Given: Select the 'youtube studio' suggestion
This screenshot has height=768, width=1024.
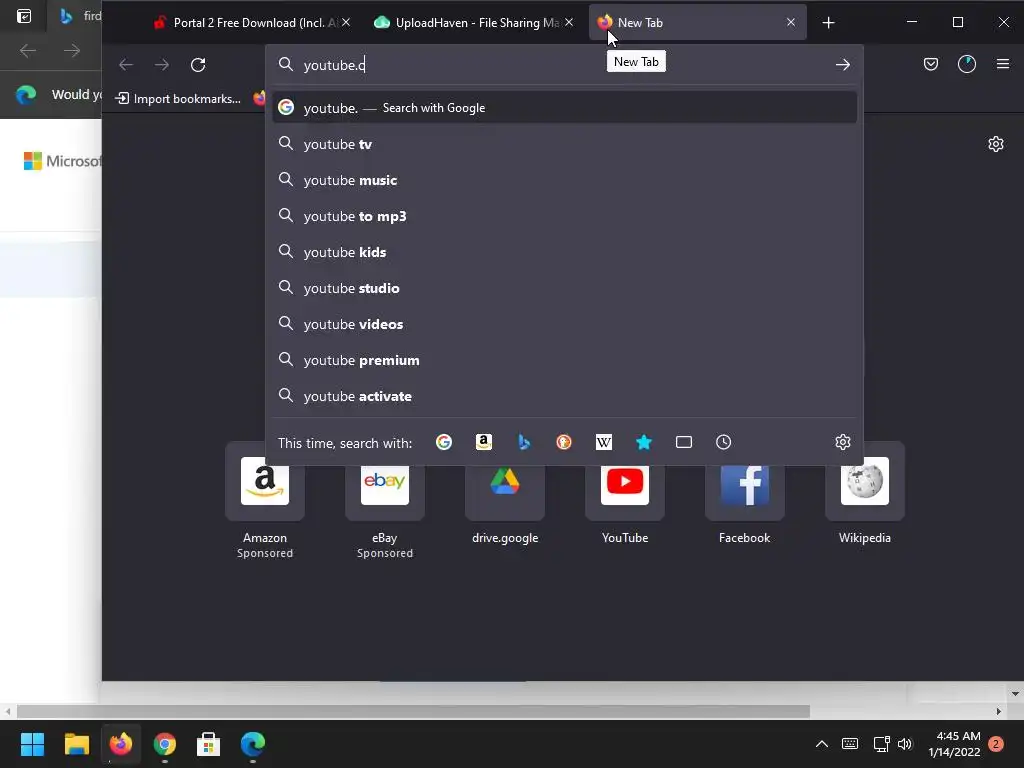Looking at the screenshot, I should pos(564,288).
